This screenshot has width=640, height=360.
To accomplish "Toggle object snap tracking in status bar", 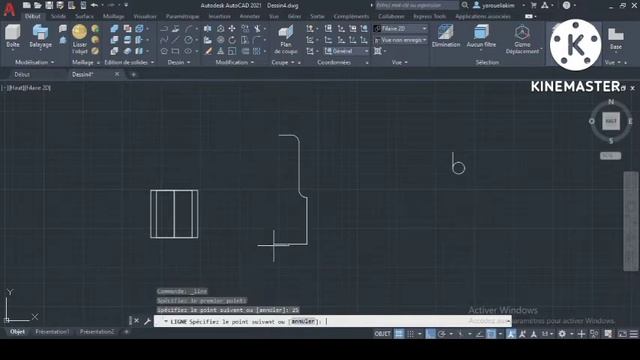I will click(x=480, y=334).
